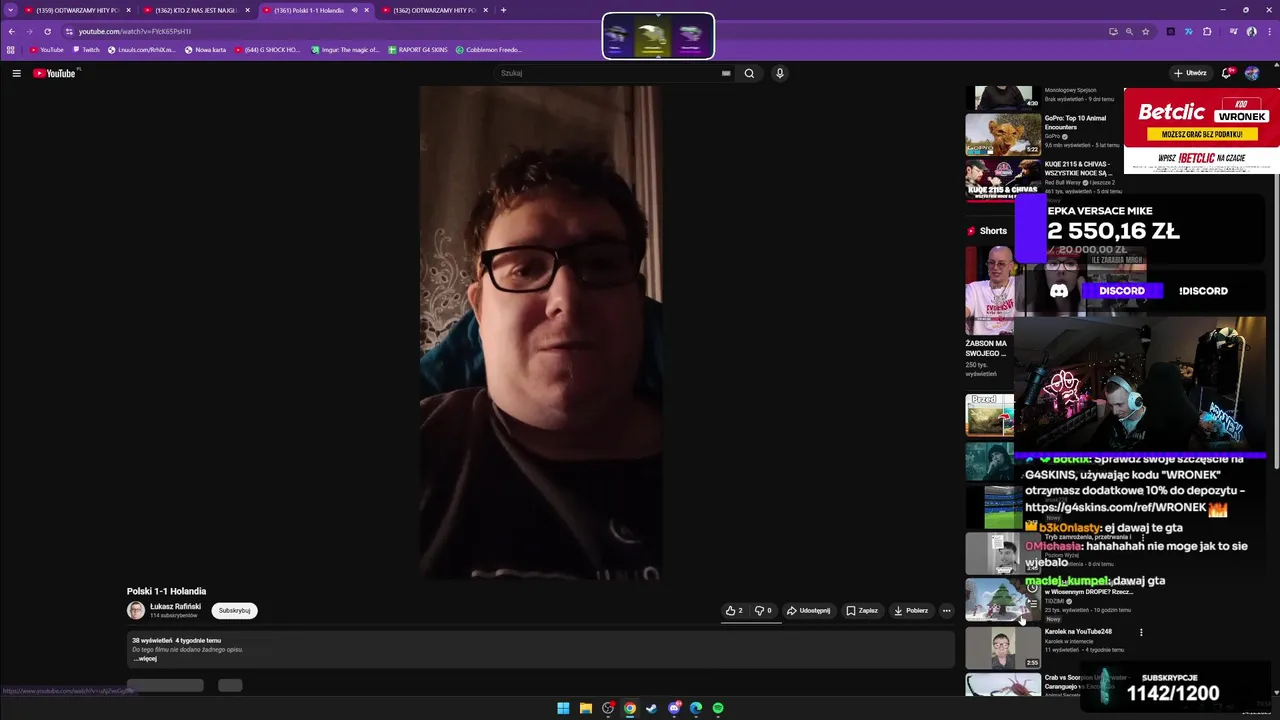Start voice search with microphone icon
The width and height of the screenshot is (1280, 720).
(780, 73)
